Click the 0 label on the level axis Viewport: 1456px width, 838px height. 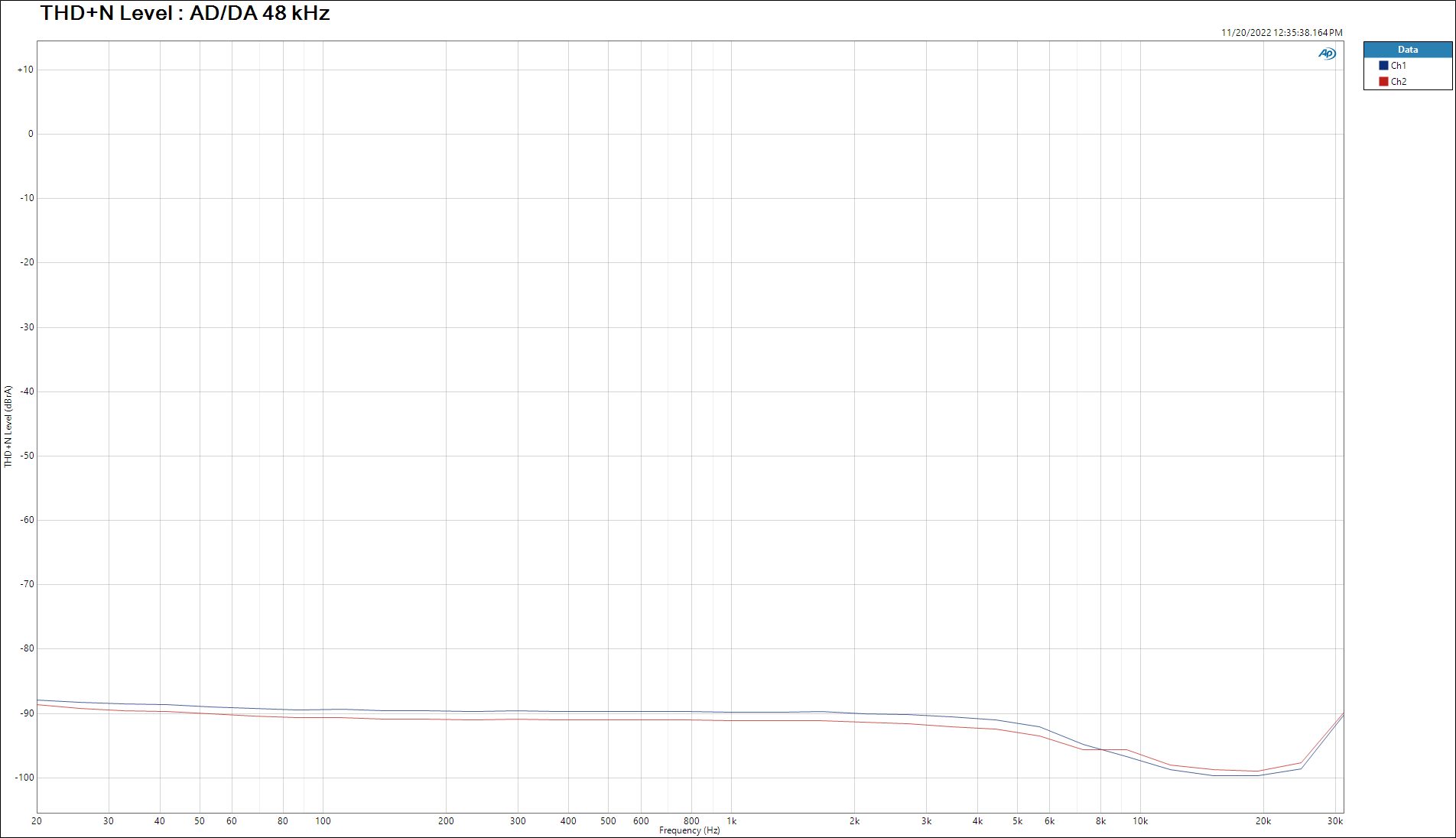[31, 134]
